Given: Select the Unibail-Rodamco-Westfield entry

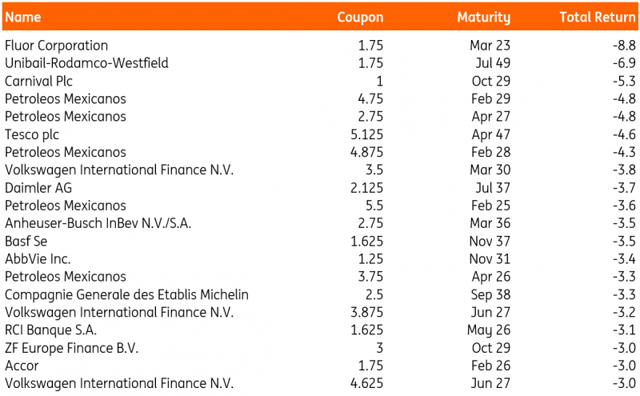Looking at the screenshot, I should (87, 63).
